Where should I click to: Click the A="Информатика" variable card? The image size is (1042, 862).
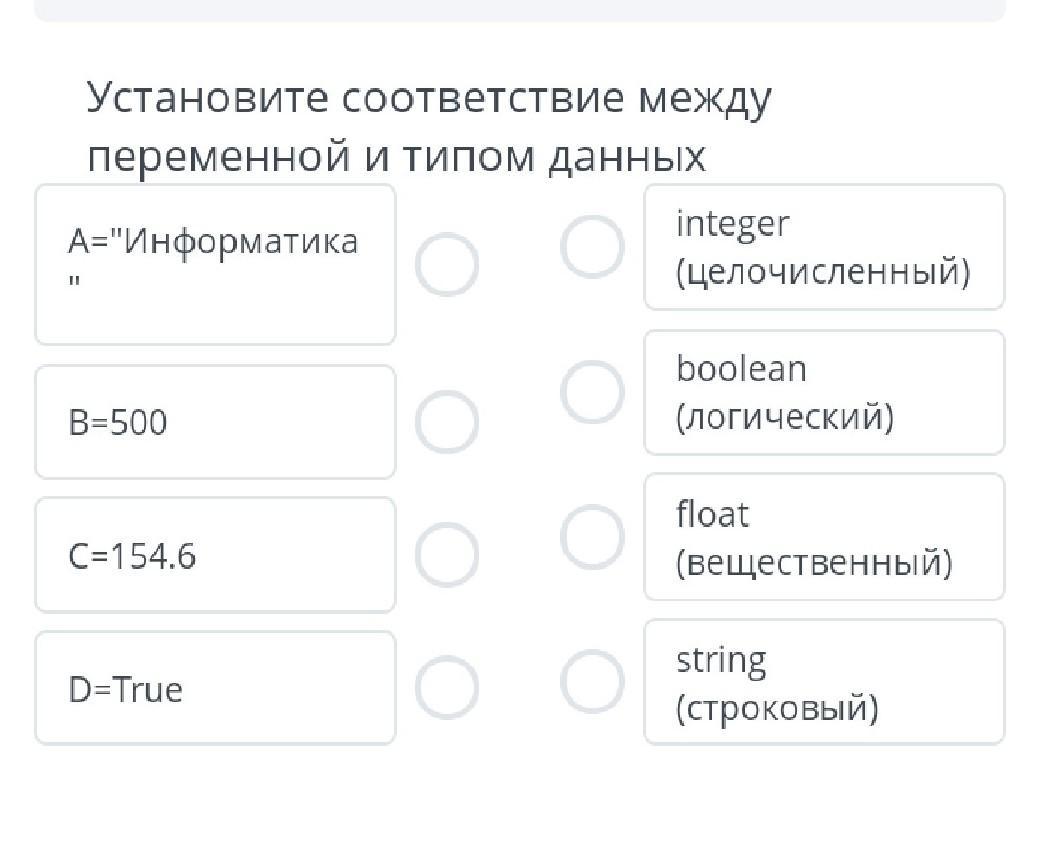pos(215,265)
